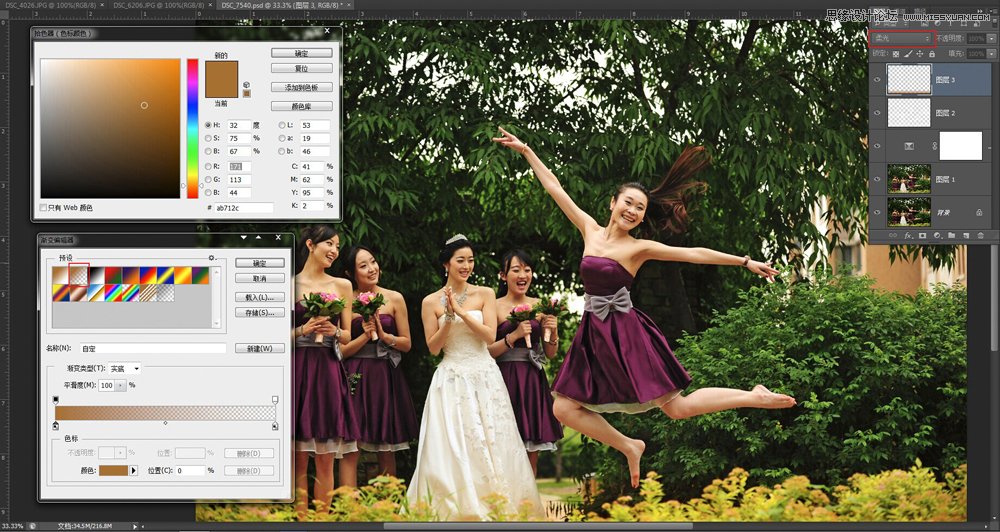
Task: Click 存储(S)... button
Action: [260, 313]
